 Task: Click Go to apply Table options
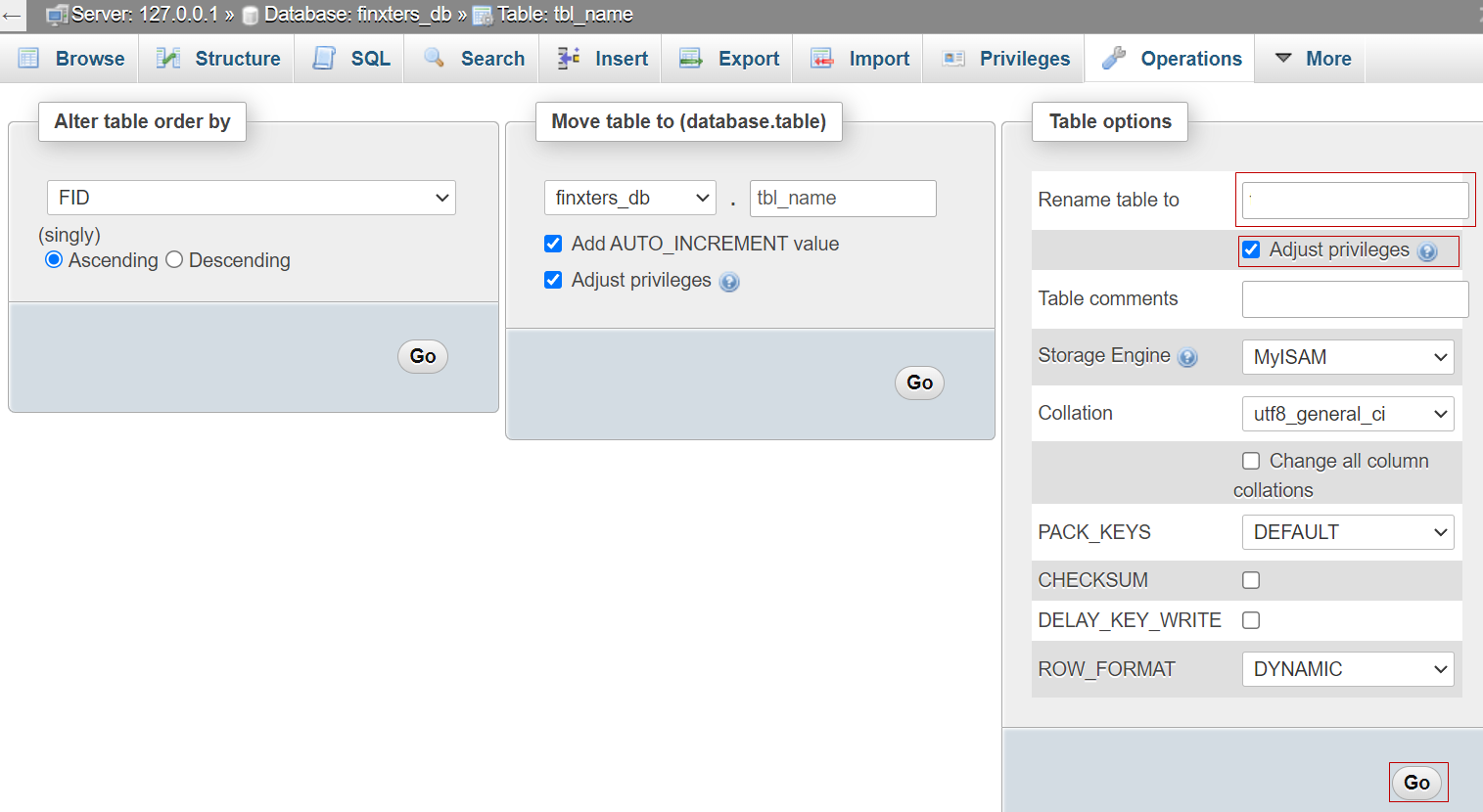coord(1416,782)
